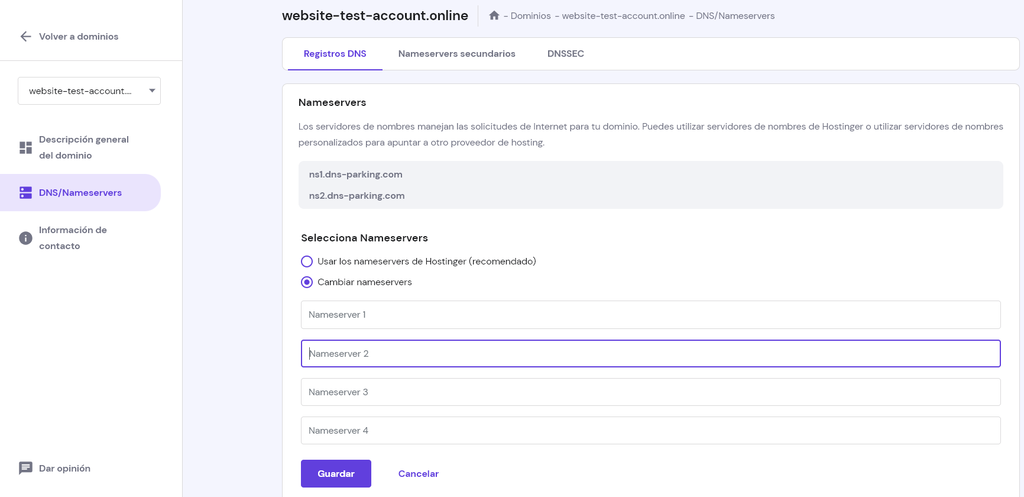Open the DNSSEC tab
The height and width of the screenshot is (497, 1024).
(x=565, y=54)
